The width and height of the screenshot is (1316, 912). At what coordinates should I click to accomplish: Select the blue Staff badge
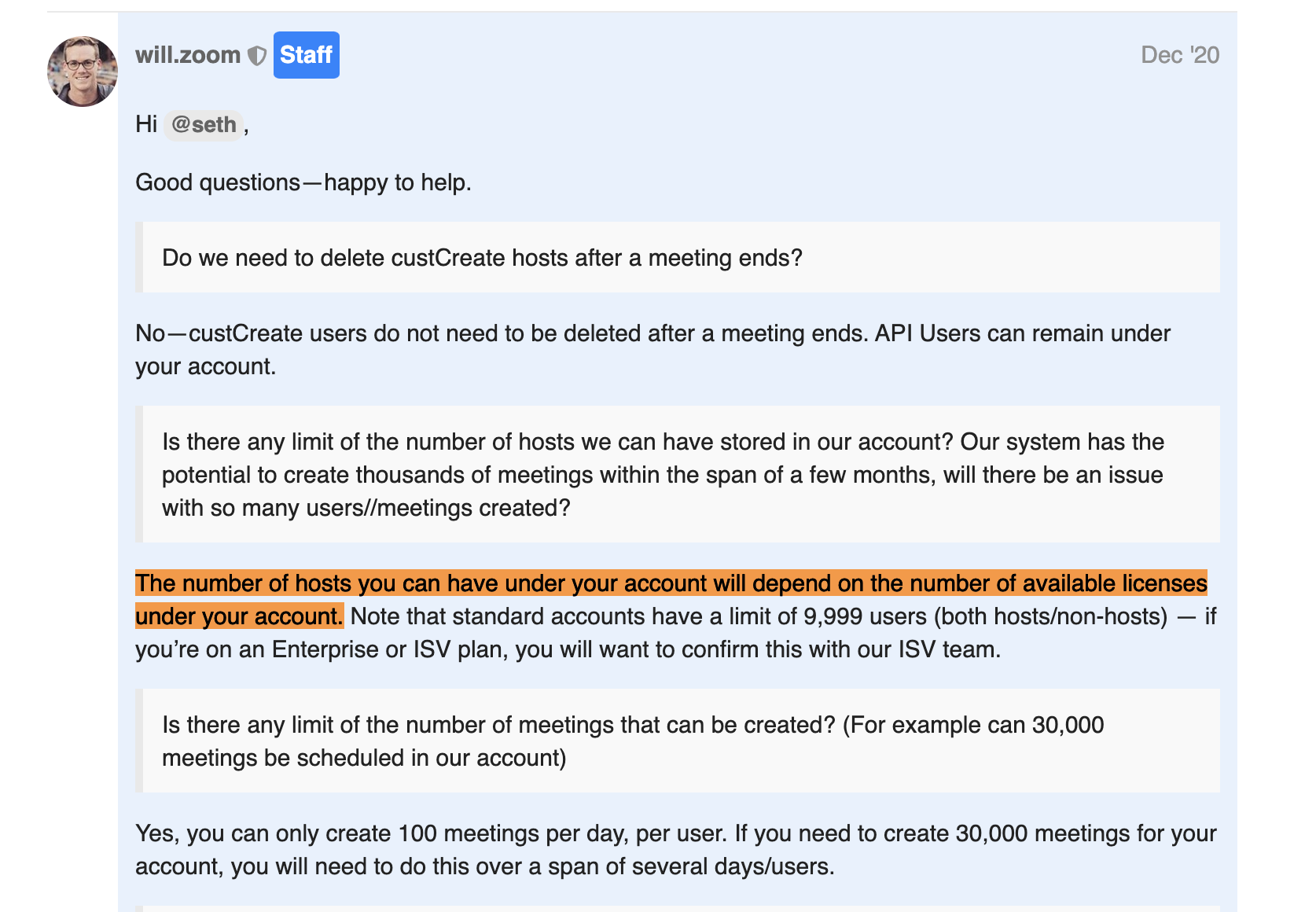(307, 55)
